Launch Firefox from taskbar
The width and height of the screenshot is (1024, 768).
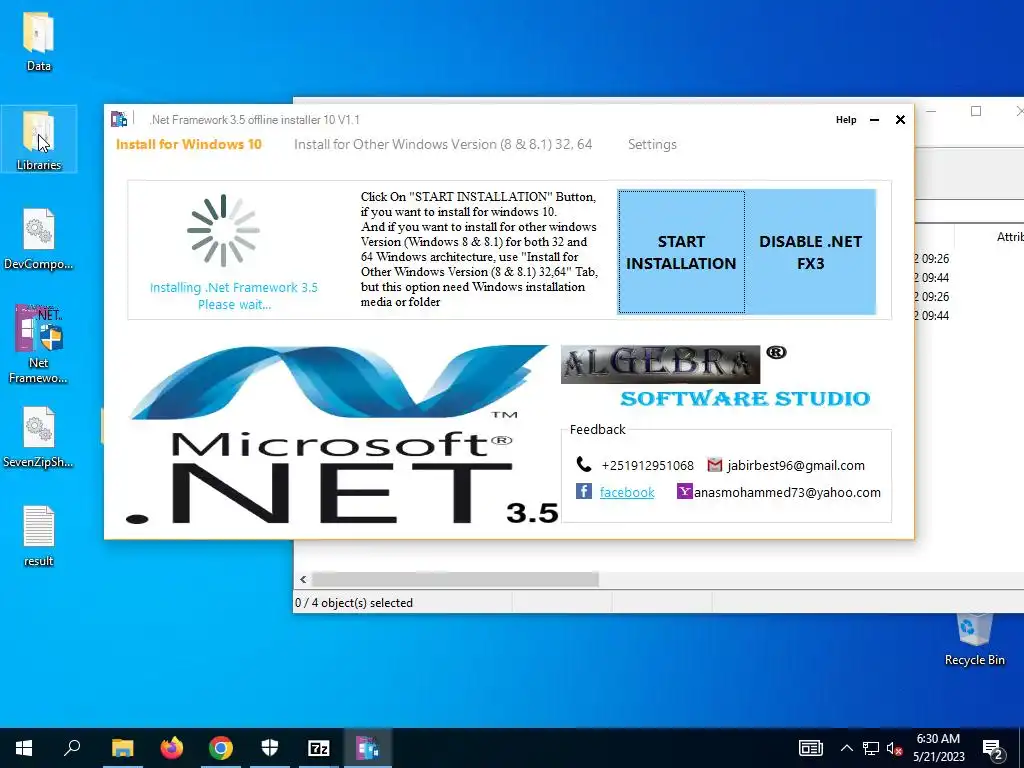(172, 748)
